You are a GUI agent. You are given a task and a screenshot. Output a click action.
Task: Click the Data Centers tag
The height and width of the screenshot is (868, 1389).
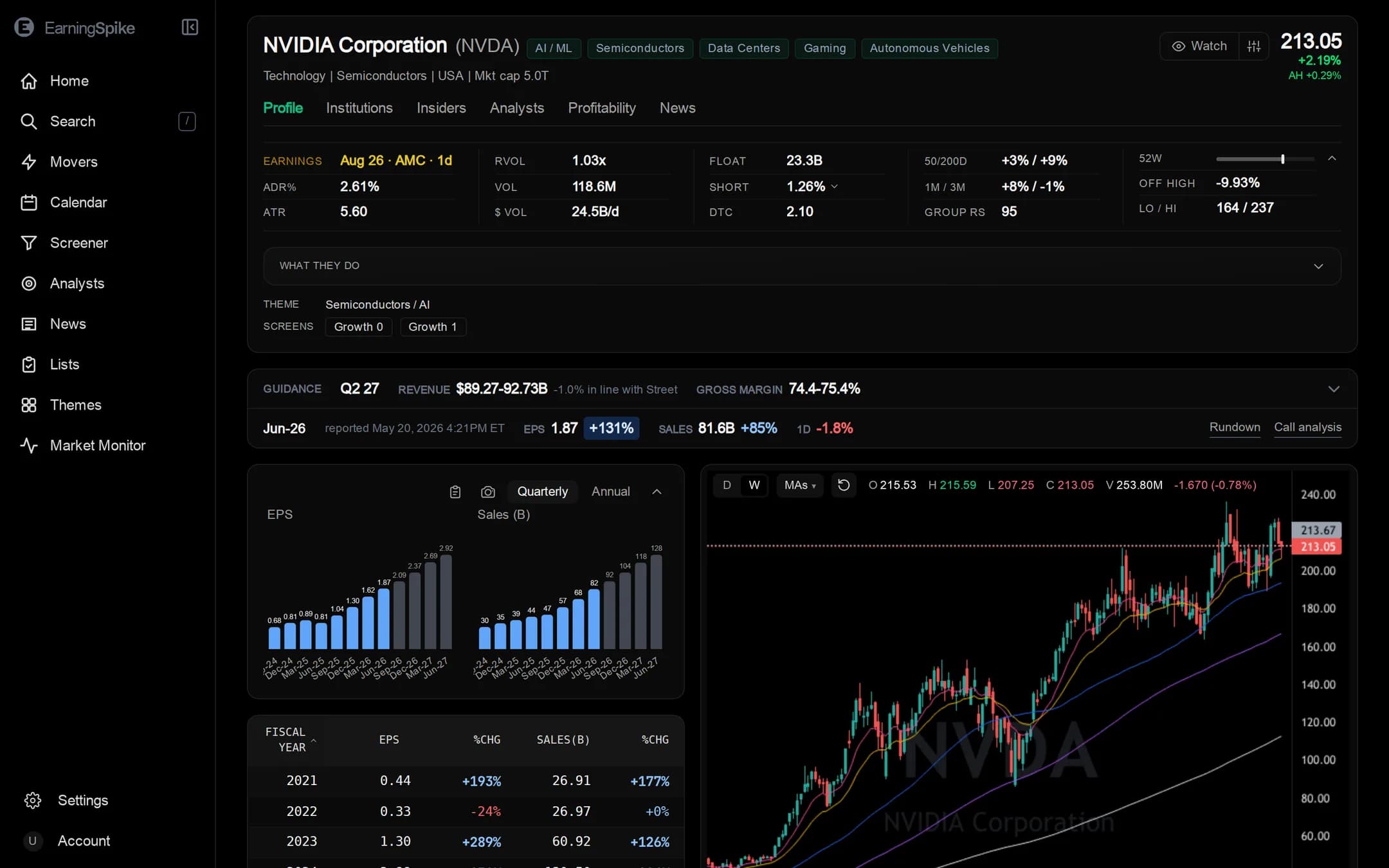[x=744, y=48]
